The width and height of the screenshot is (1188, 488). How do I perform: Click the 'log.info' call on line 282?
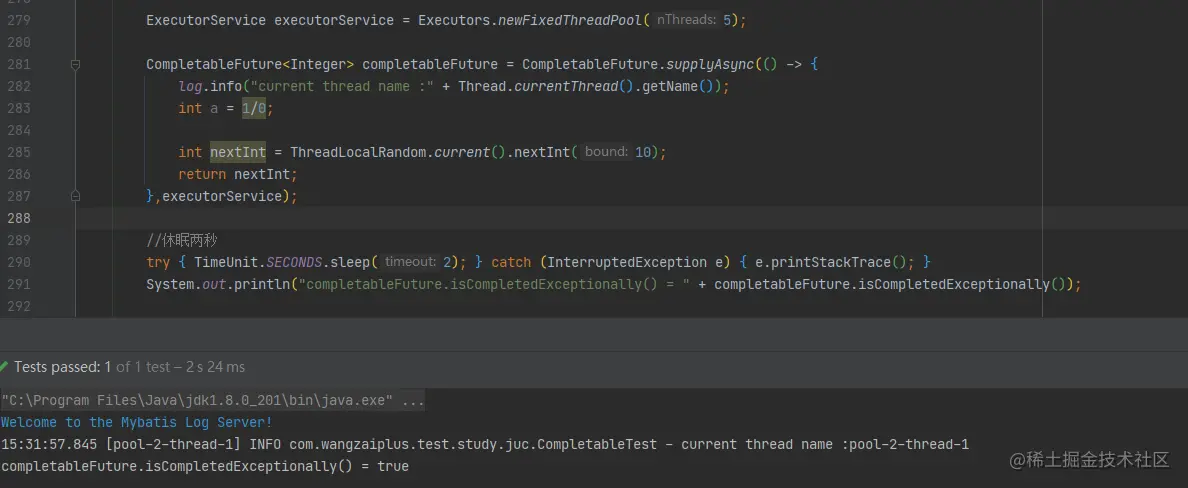click(210, 86)
